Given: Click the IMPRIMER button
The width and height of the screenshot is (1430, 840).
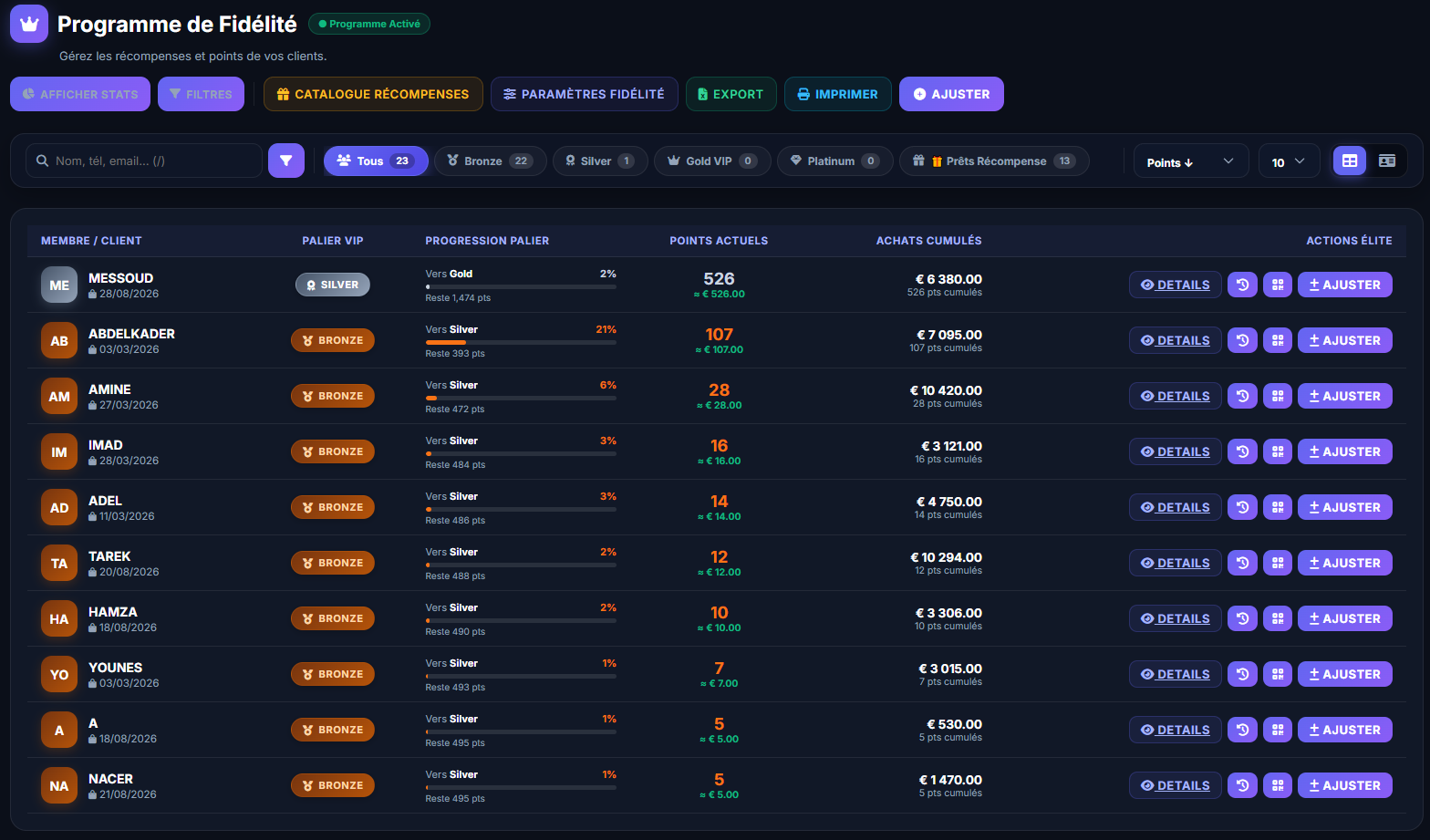Looking at the screenshot, I should tap(838, 94).
